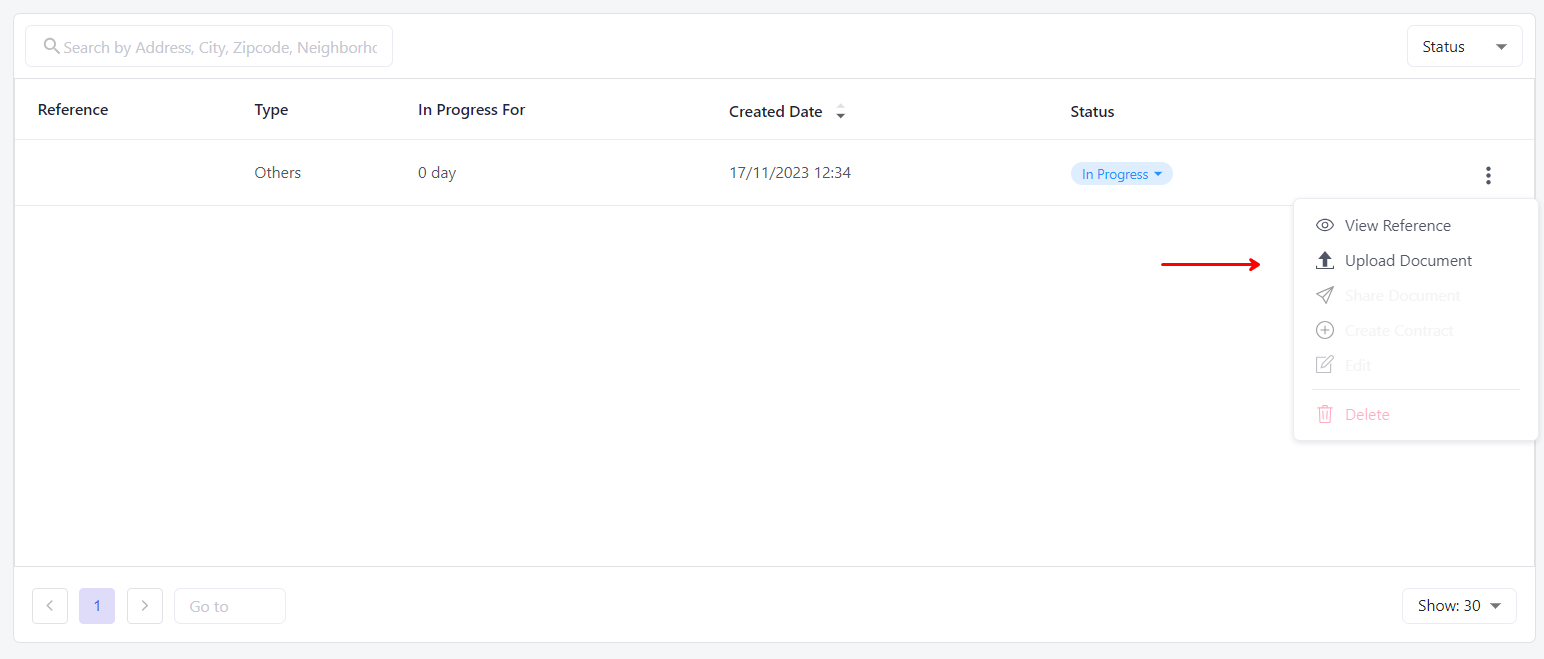Choose Upload Document menu entry
The image size is (1544, 659).
(1408, 261)
